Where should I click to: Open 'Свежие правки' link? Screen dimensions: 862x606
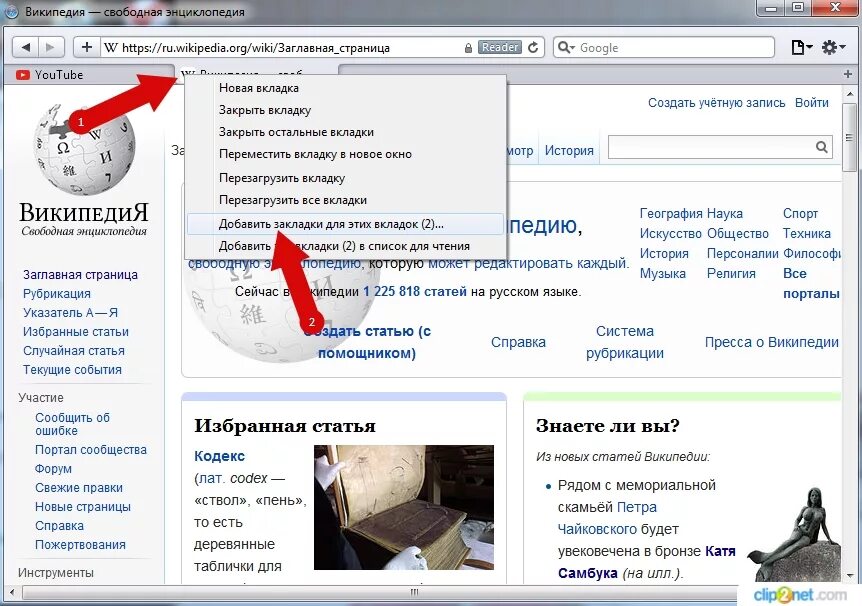pos(79,488)
